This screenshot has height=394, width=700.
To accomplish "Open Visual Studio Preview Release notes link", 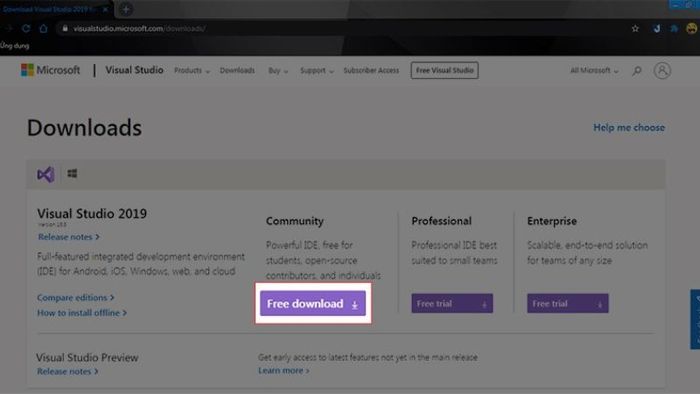I will pyautogui.click(x=67, y=371).
